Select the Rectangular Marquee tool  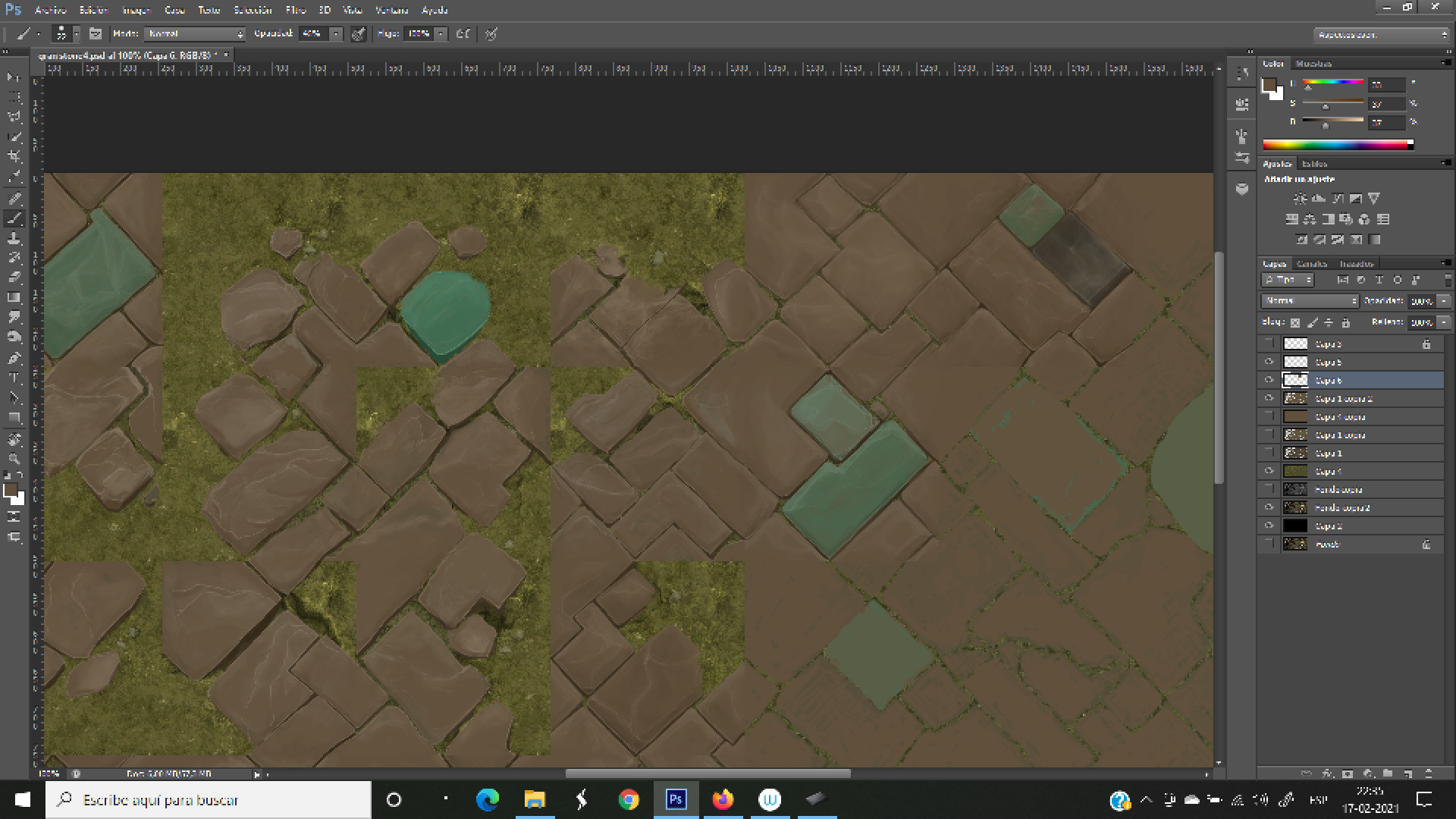[x=14, y=97]
